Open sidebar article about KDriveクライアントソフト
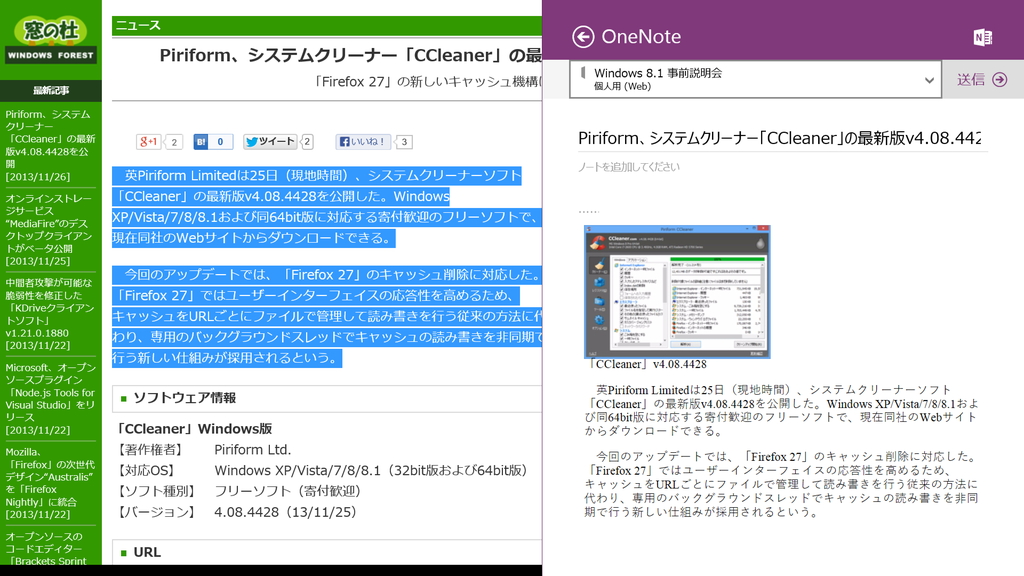 [x=51, y=313]
